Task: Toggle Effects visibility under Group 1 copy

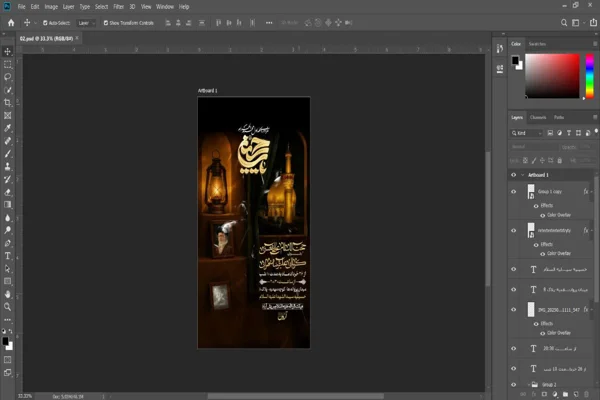Action: [x=536, y=206]
